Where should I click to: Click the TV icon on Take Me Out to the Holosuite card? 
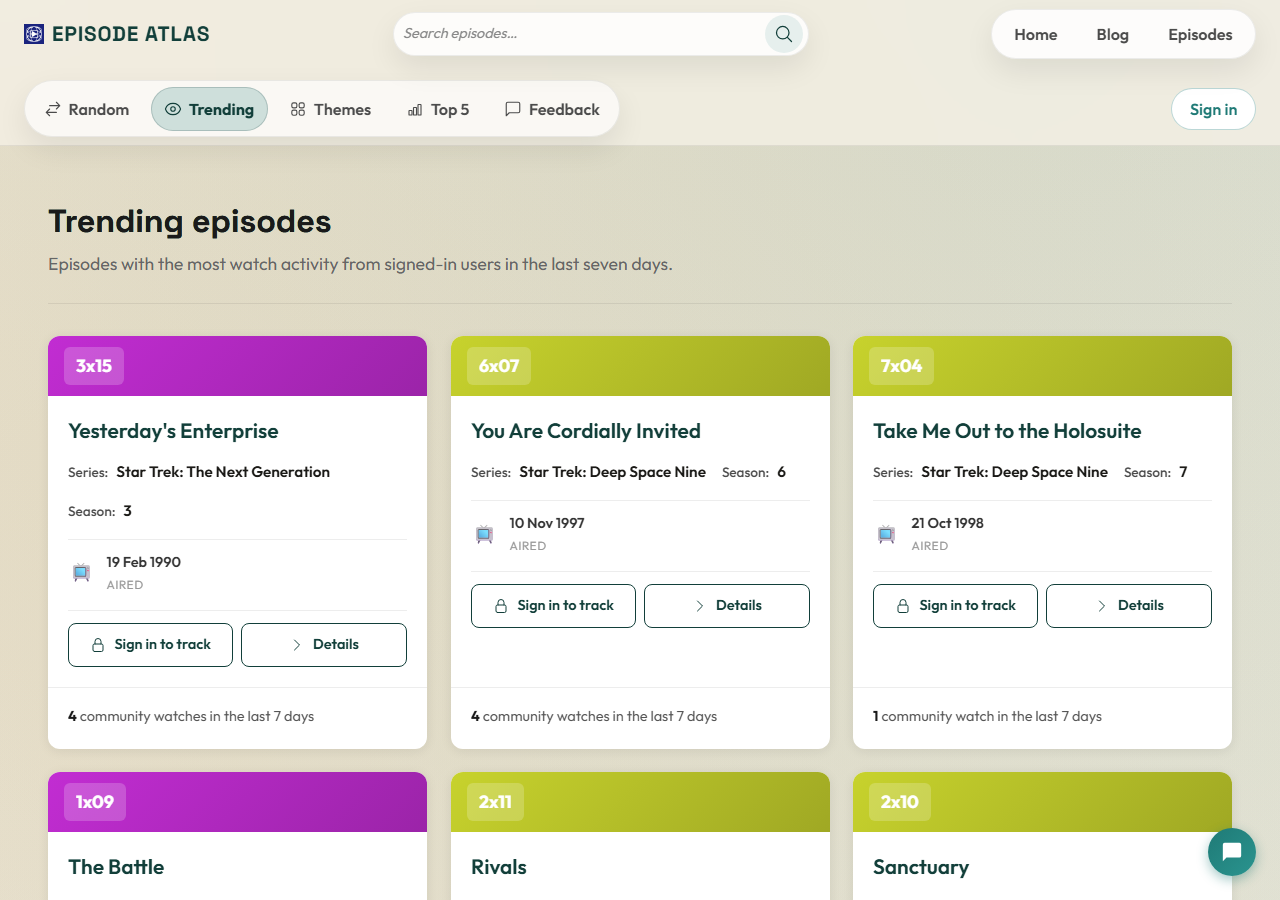[886, 534]
